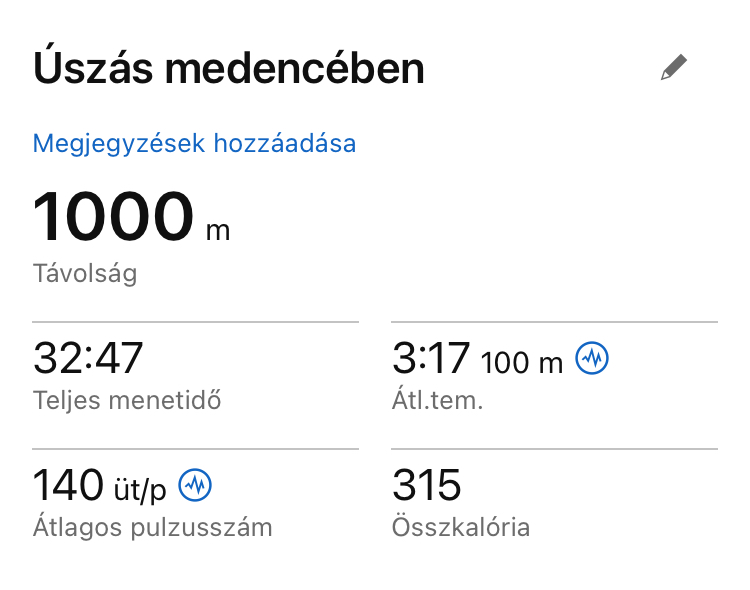Click the 100 m pace unit text
This screenshot has height=590, width=750.
click(x=522, y=362)
